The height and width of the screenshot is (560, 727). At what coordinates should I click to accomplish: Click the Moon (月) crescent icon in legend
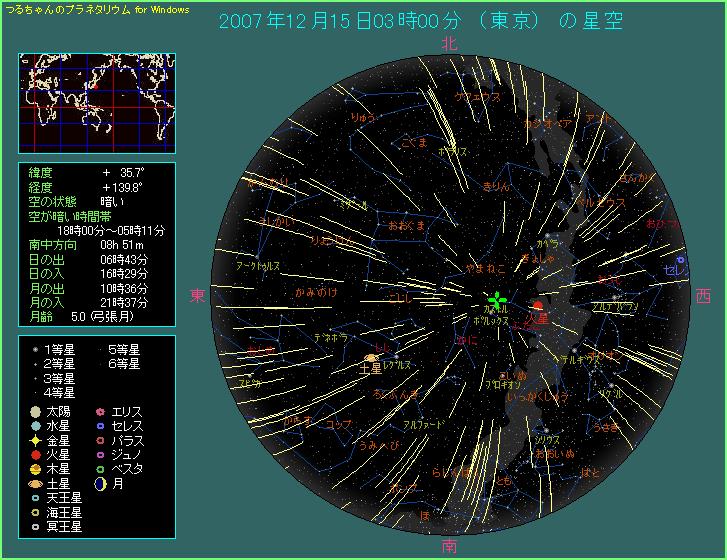pyautogui.click(x=101, y=483)
